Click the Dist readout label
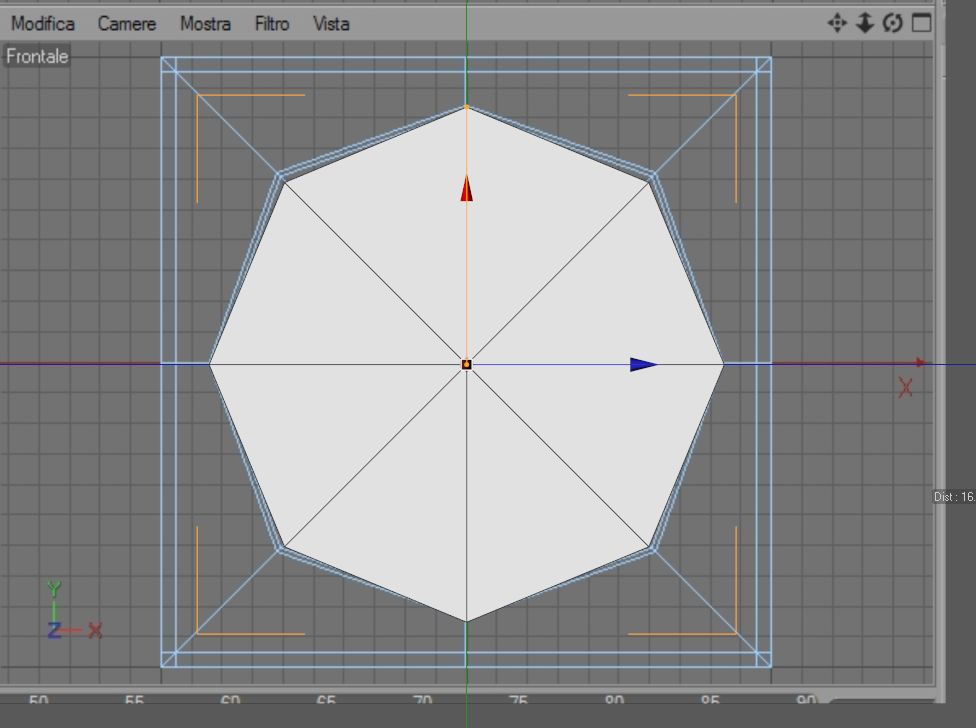This screenshot has width=976, height=728. click(954, 497)
